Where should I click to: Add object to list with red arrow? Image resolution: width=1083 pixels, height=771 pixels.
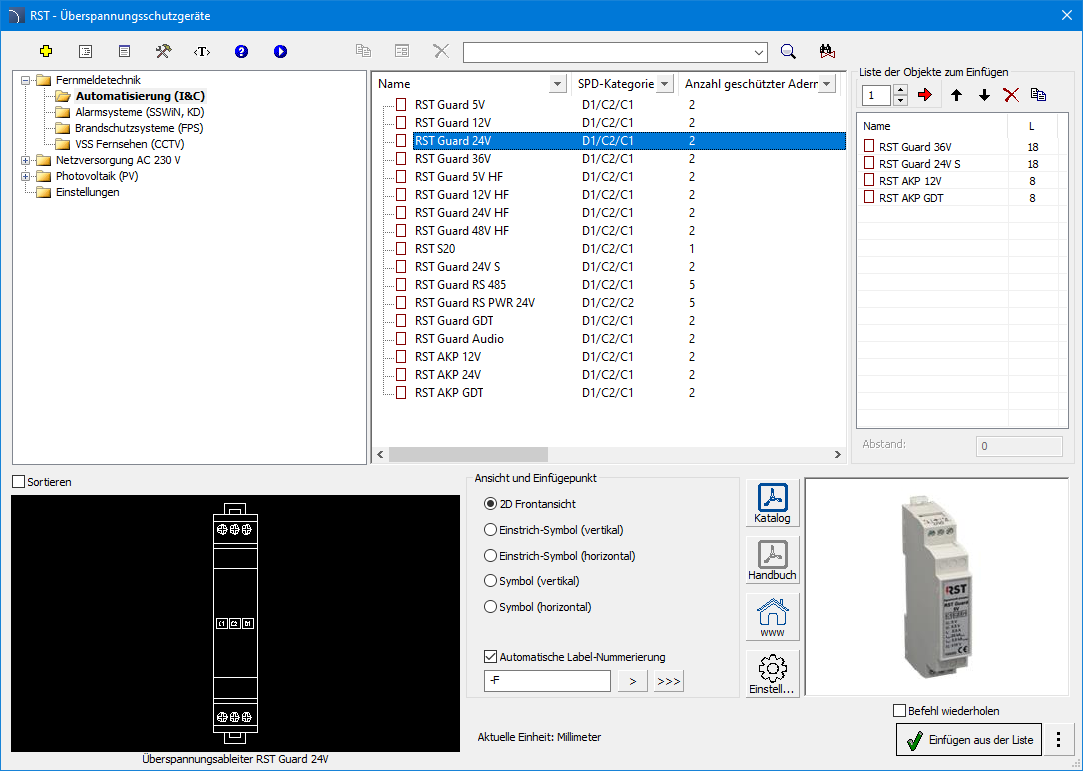(926, 95)
